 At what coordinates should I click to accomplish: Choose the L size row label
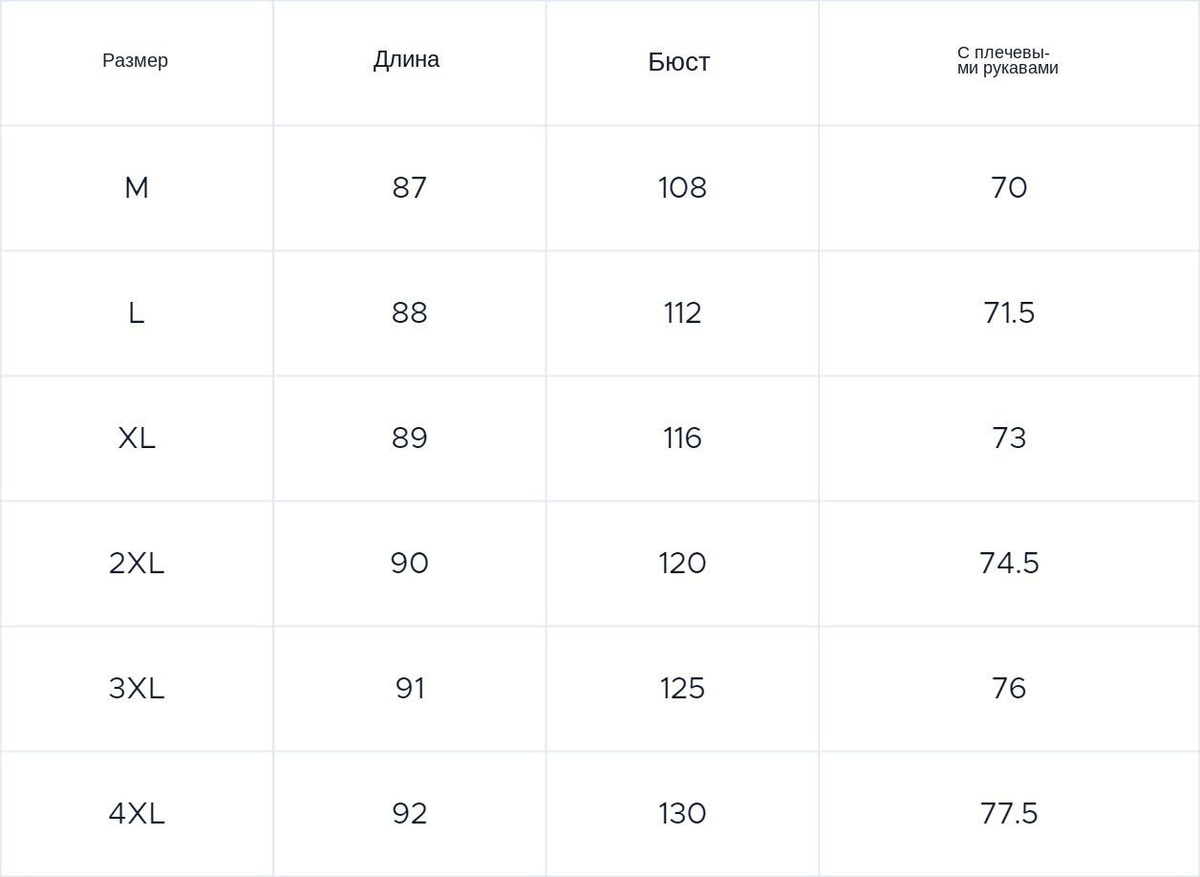136,313
